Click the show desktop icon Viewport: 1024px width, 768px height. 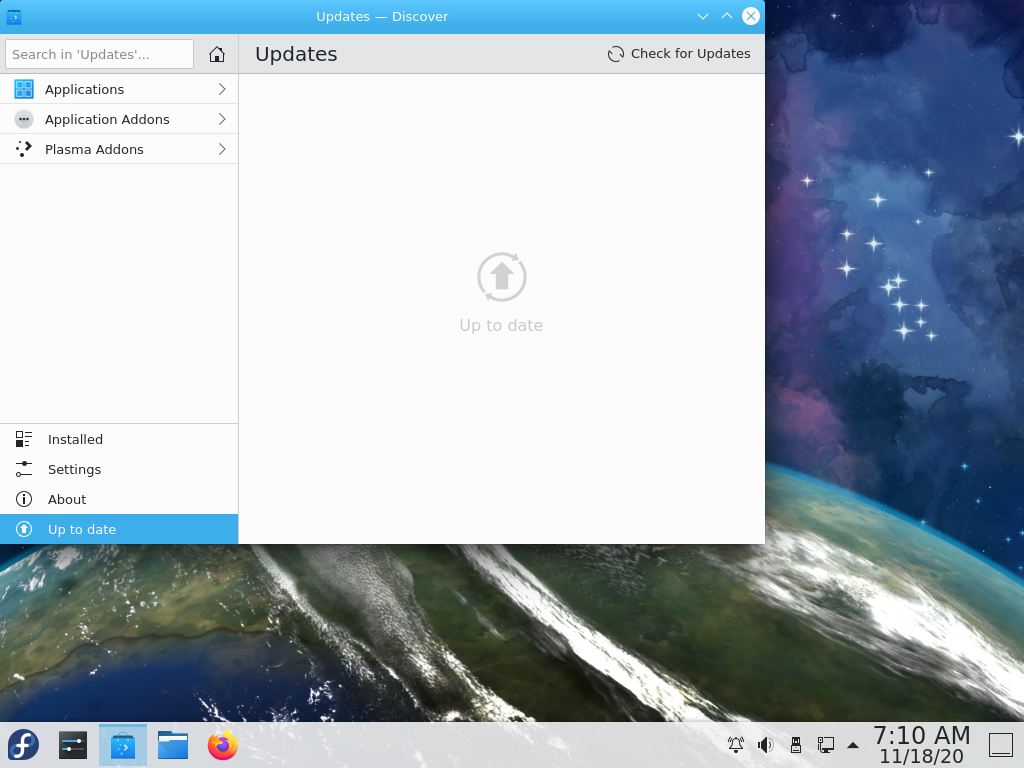tap(1000, 745)
